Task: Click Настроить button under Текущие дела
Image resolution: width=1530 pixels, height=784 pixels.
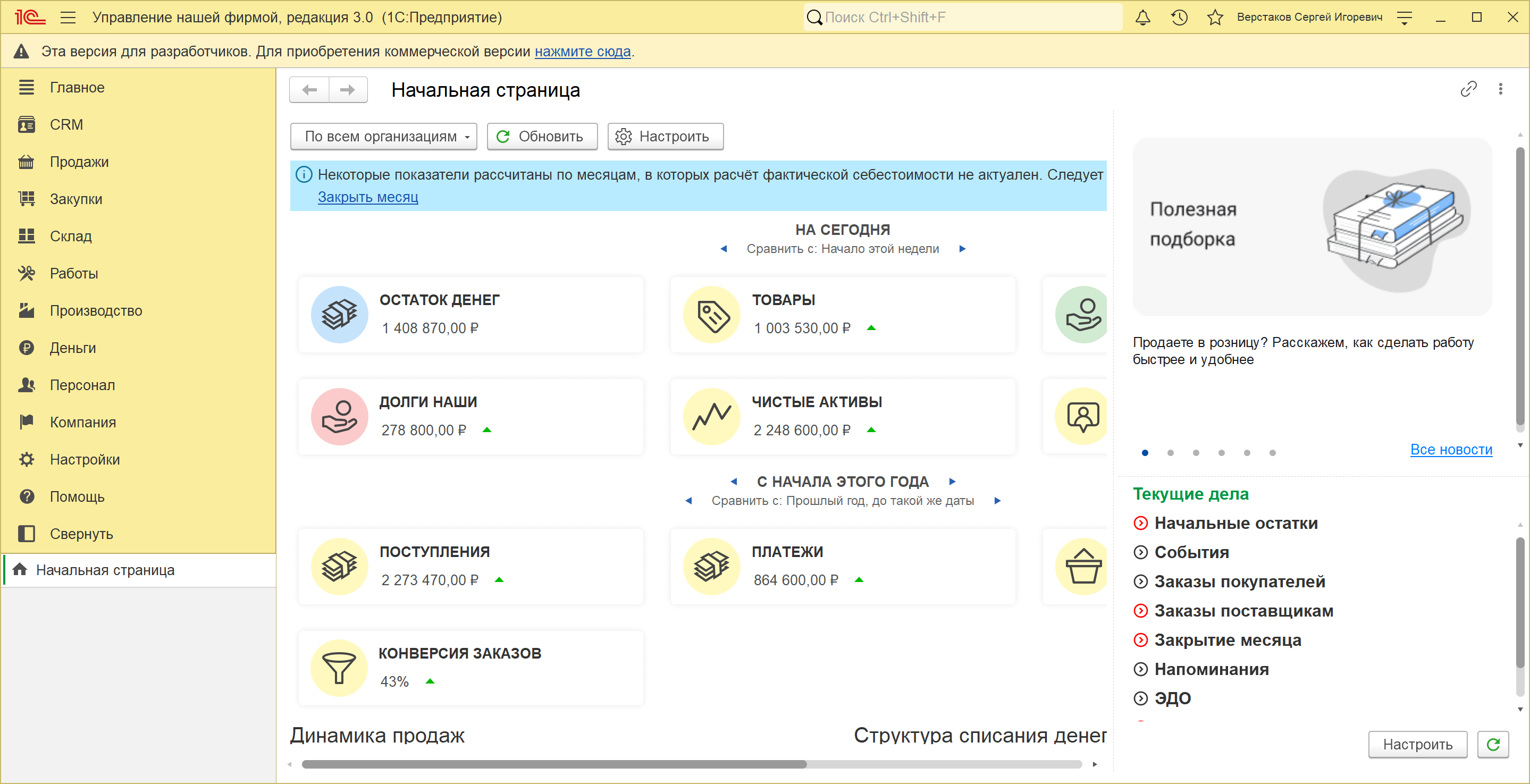Action: tap(1417, 744)
